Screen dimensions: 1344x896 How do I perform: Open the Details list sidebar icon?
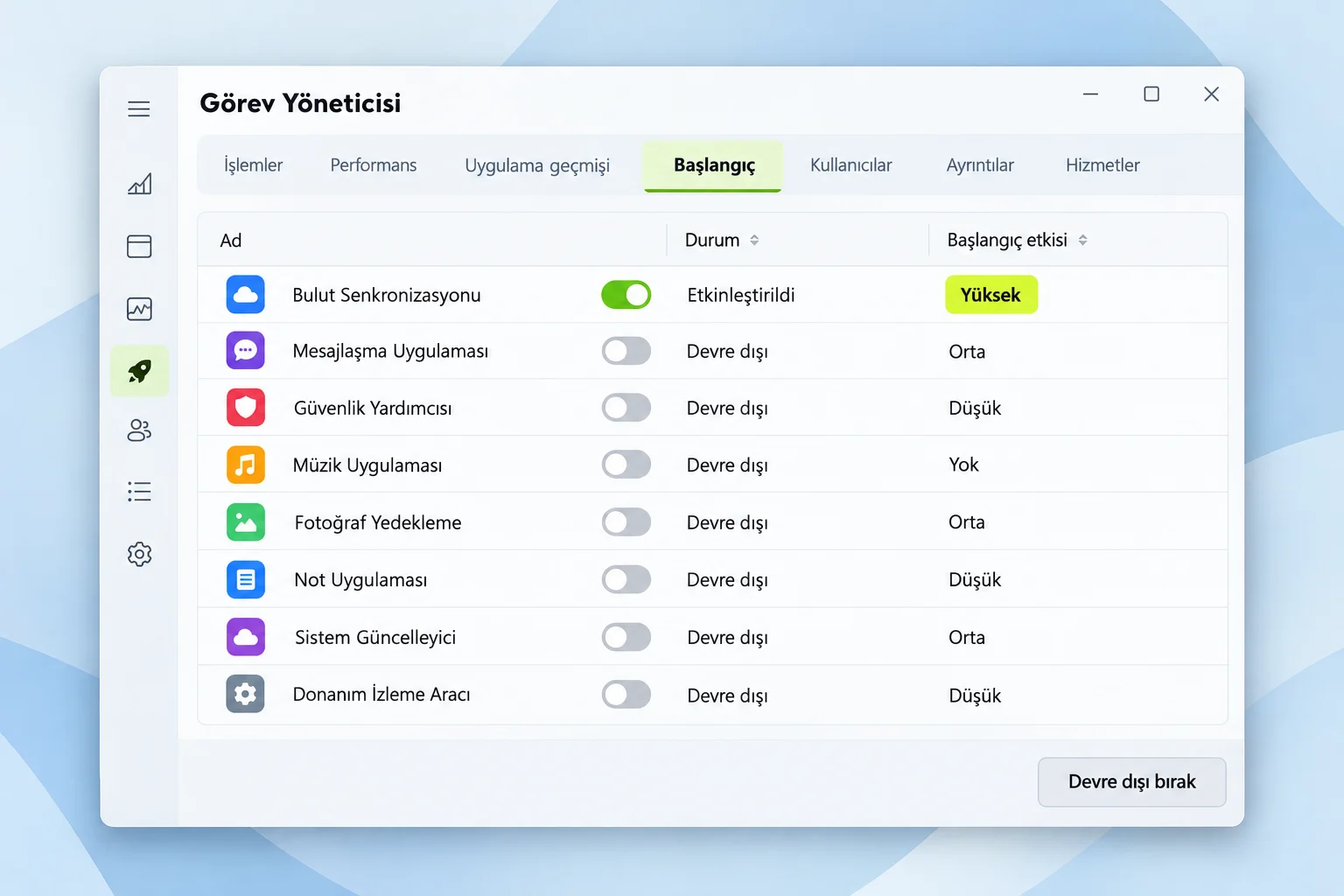pyautogui.click(x=139, y=492)
